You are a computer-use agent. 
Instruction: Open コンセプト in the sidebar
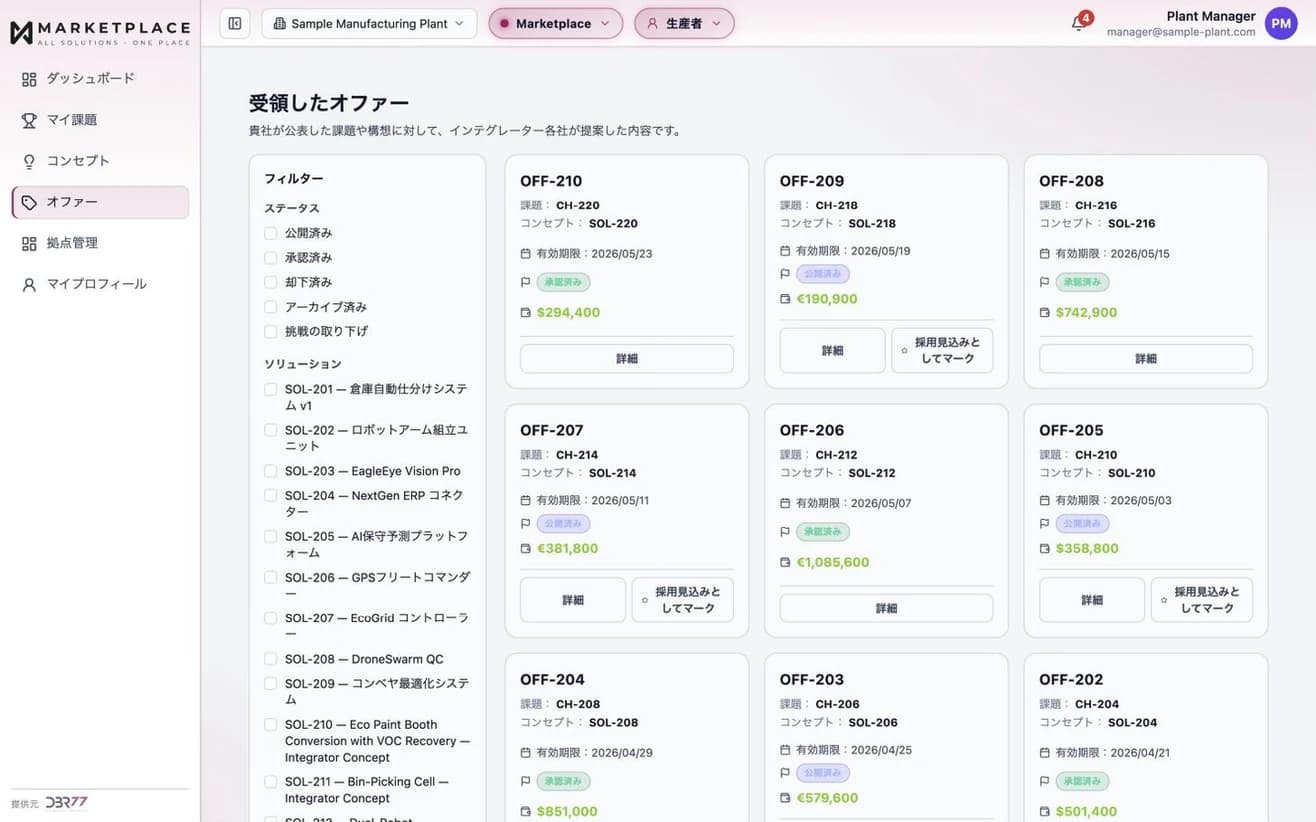pos(100,161)
